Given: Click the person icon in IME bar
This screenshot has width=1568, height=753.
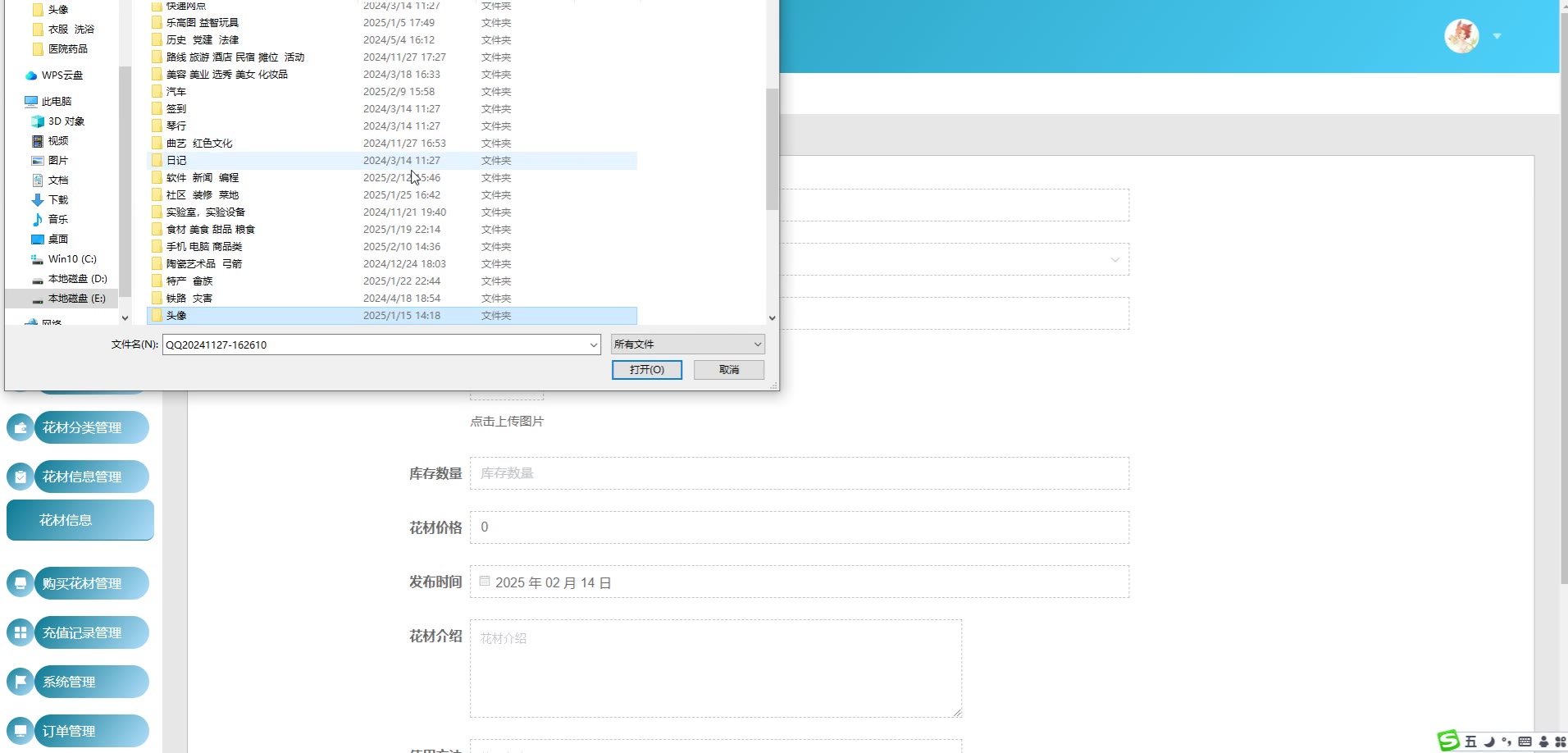Looking at the screenshot, I should [1543, 742].
